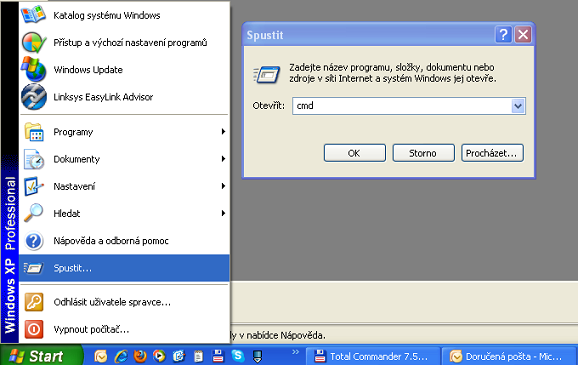Click the Start button
This screenshot has height=365, width=578.
(41, 356)
